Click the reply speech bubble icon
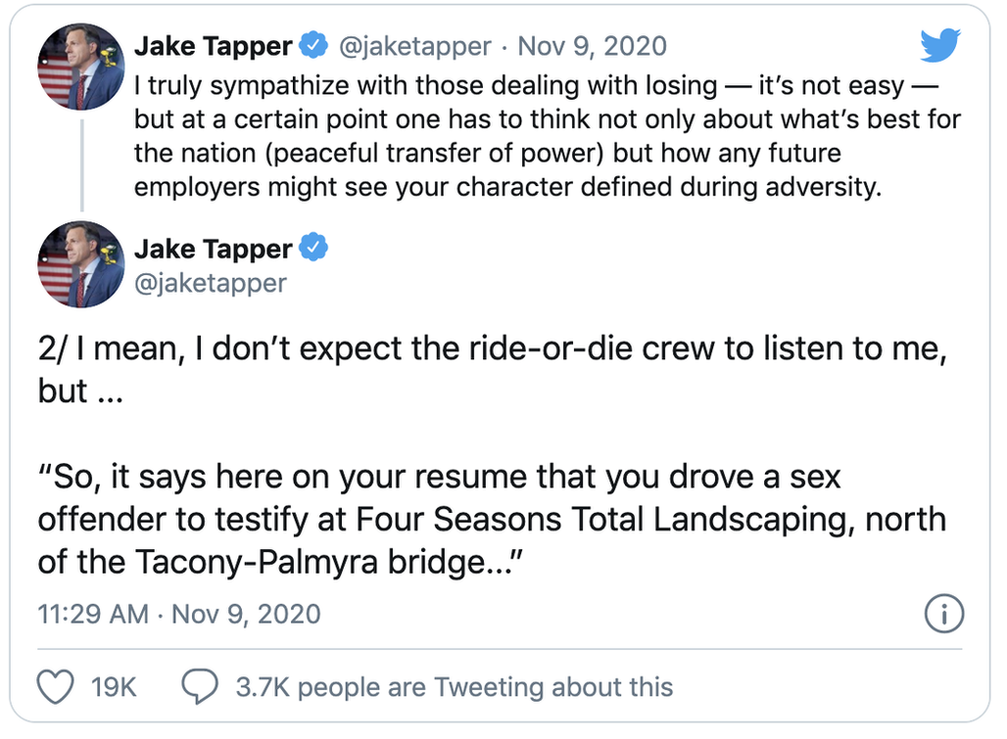The height and width of the screenshot is (739, 1007). [x=200, y=687]
